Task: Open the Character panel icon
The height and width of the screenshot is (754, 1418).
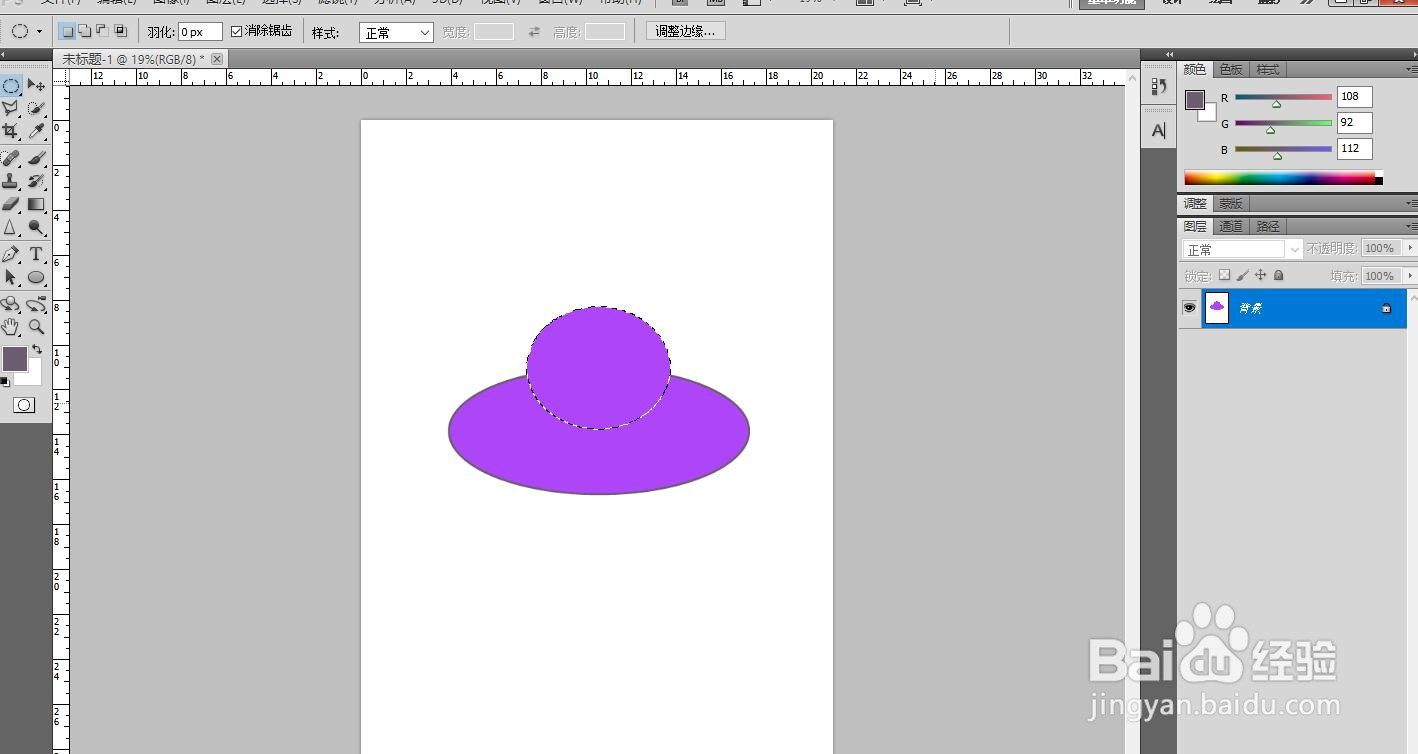Action: 1158,130
